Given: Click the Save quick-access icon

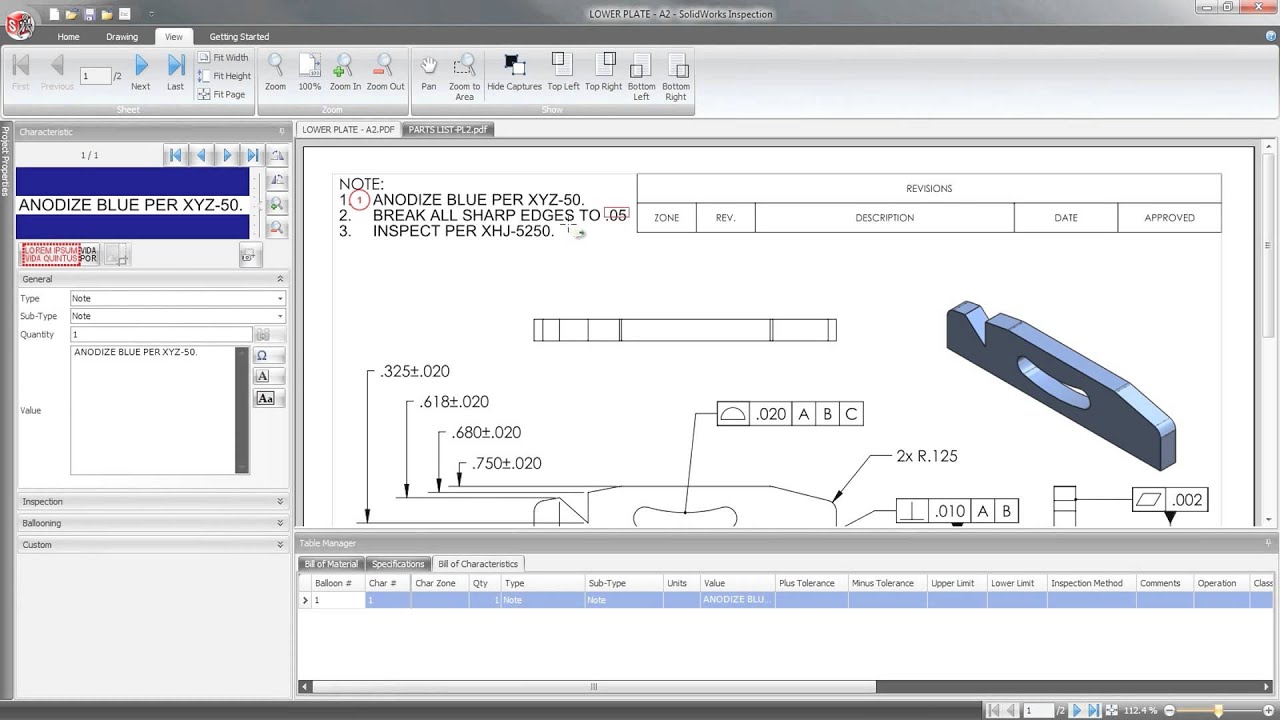Looking at the screenshot, I should point(89,14).
